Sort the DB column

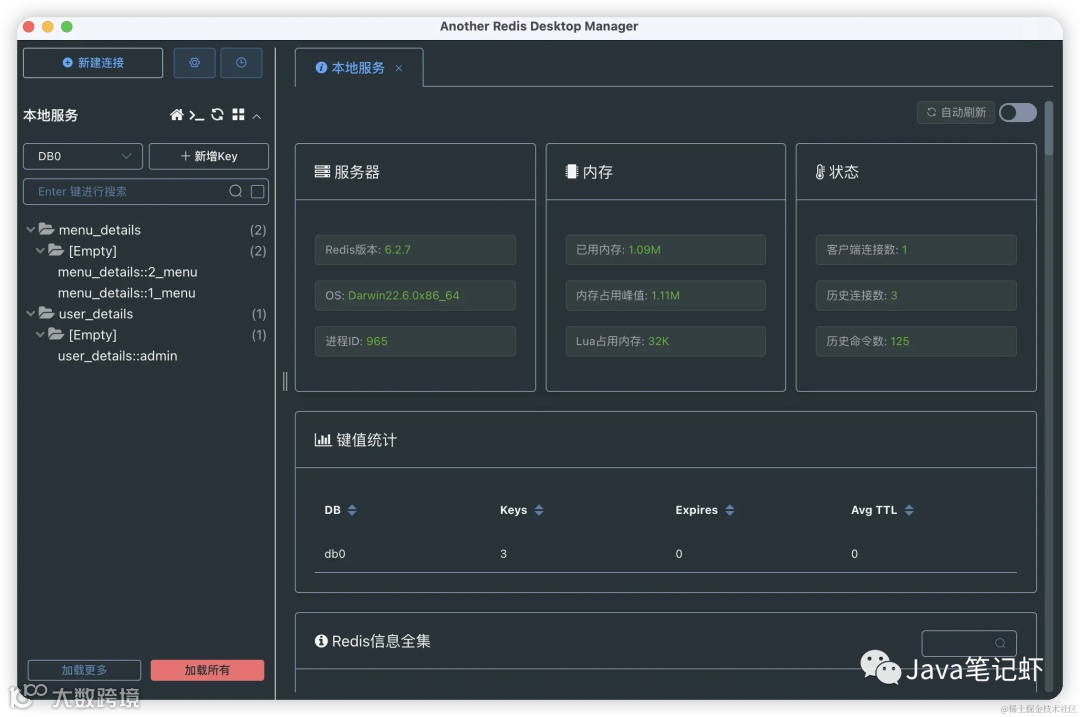[352, 510]
